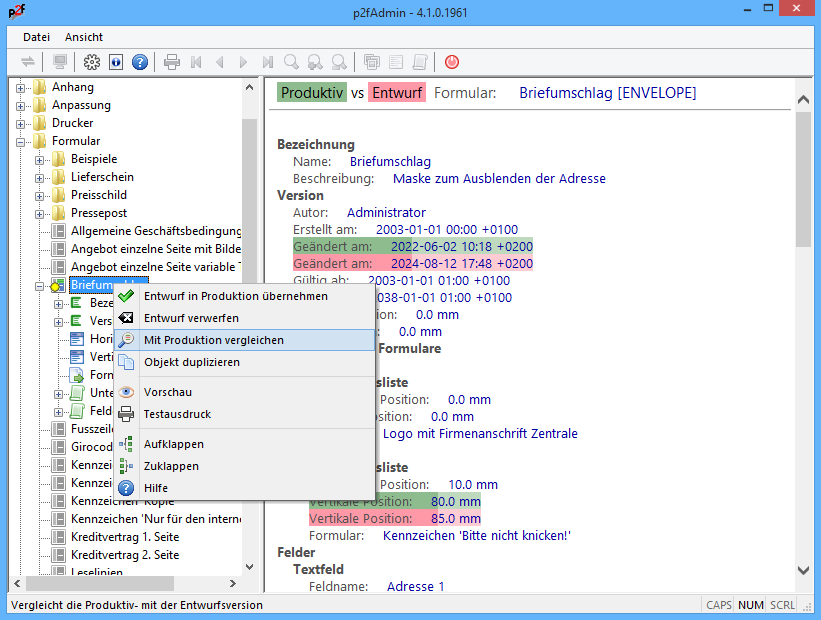This screenshot has width=821, height=620.
Task: Expand the Drucker folder node
Action: point(21,123)
